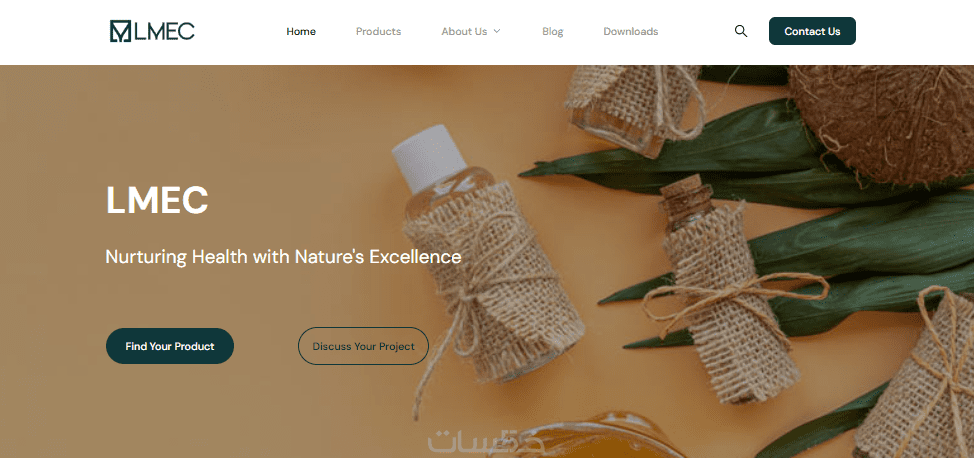Screen dimensions: 974x462
Task: Click the Find Your Product button
Action: 170,346
